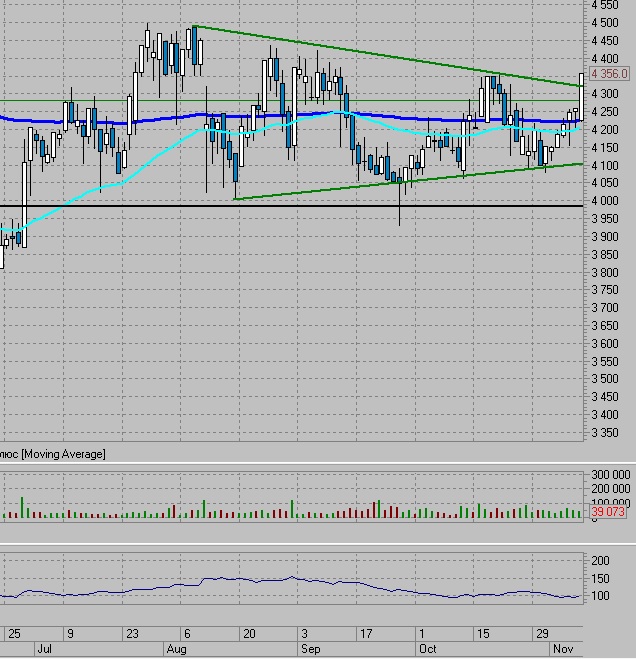Click the volume value label 39 073
The width and height of the screenshot is (636, 659).
pos(609,512)
